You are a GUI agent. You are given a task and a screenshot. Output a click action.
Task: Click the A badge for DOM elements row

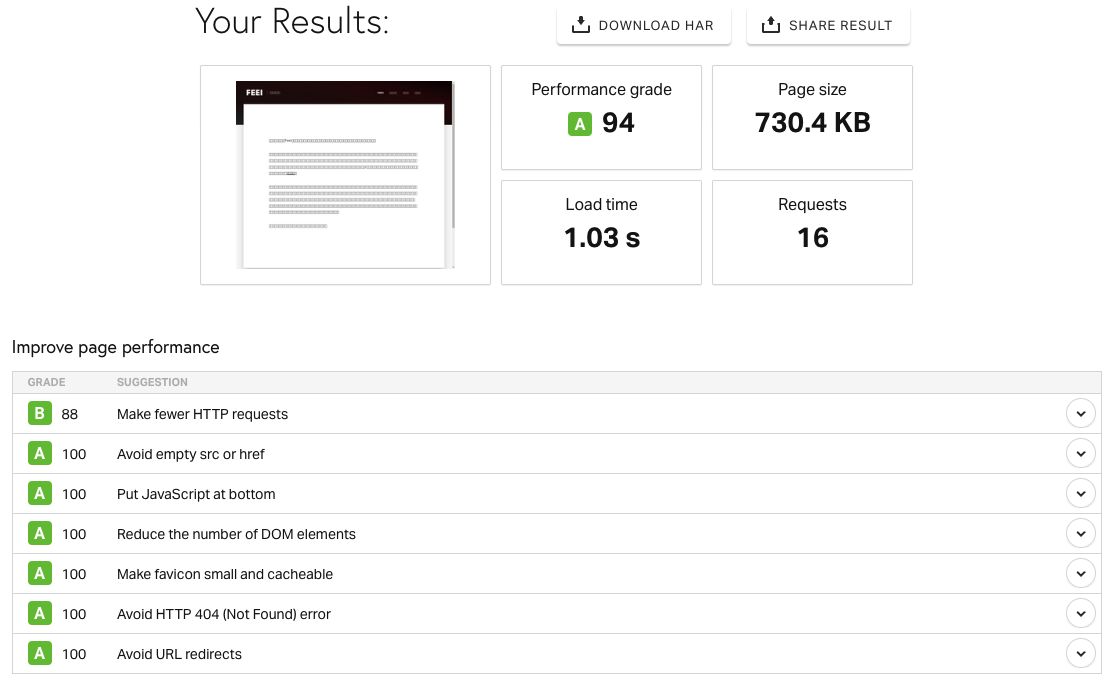tap(40, 534)
